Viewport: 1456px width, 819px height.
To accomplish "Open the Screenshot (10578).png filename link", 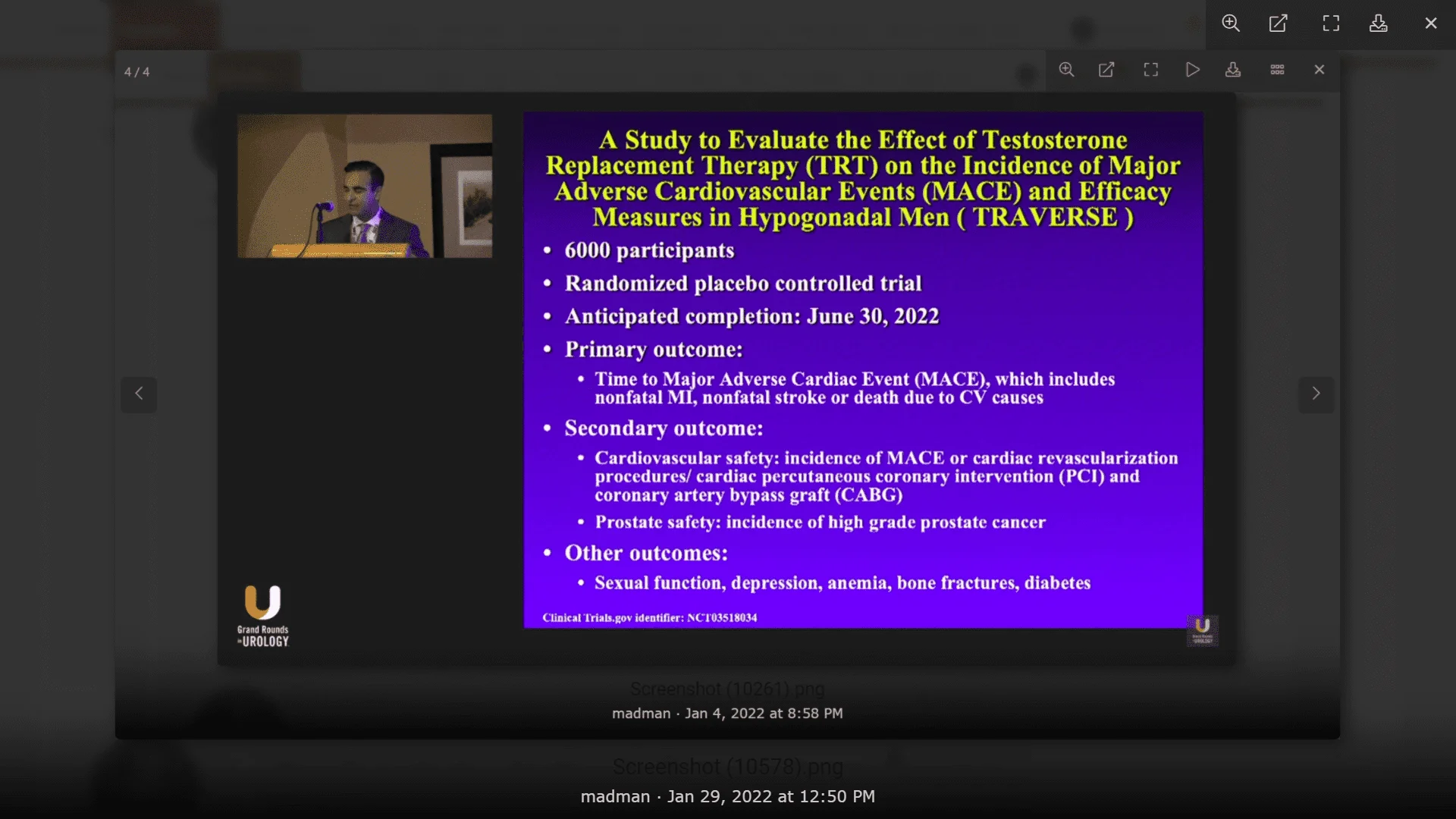I will [726, 767].
